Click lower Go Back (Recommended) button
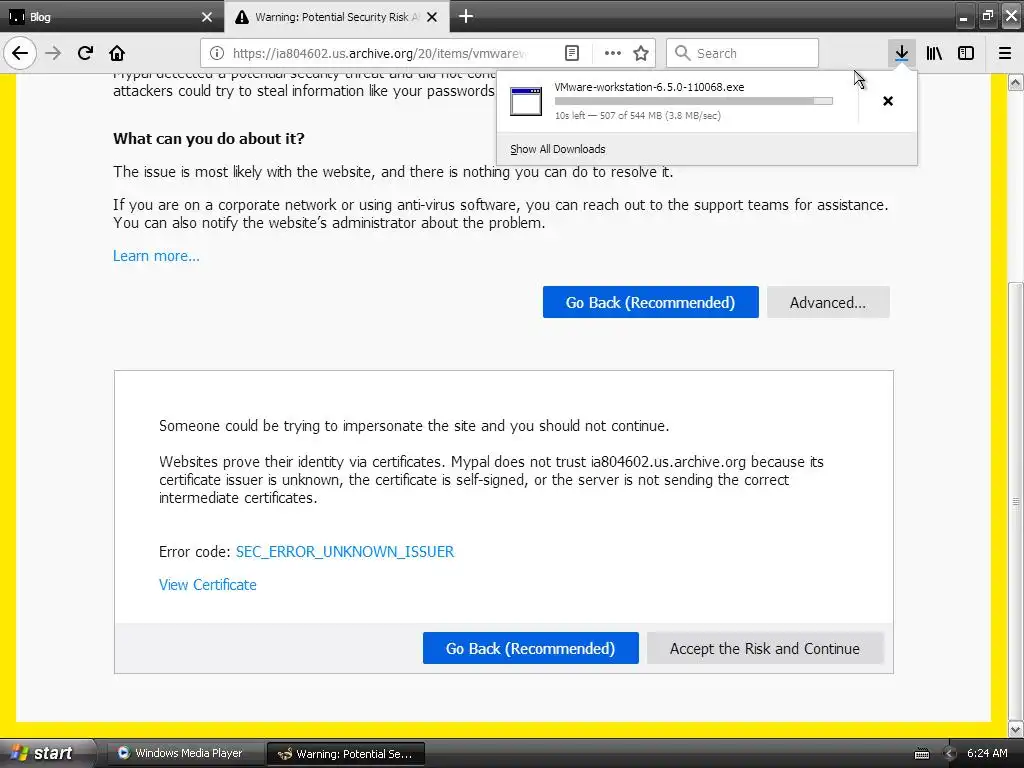1024x768 pixels. click(530, 648)
